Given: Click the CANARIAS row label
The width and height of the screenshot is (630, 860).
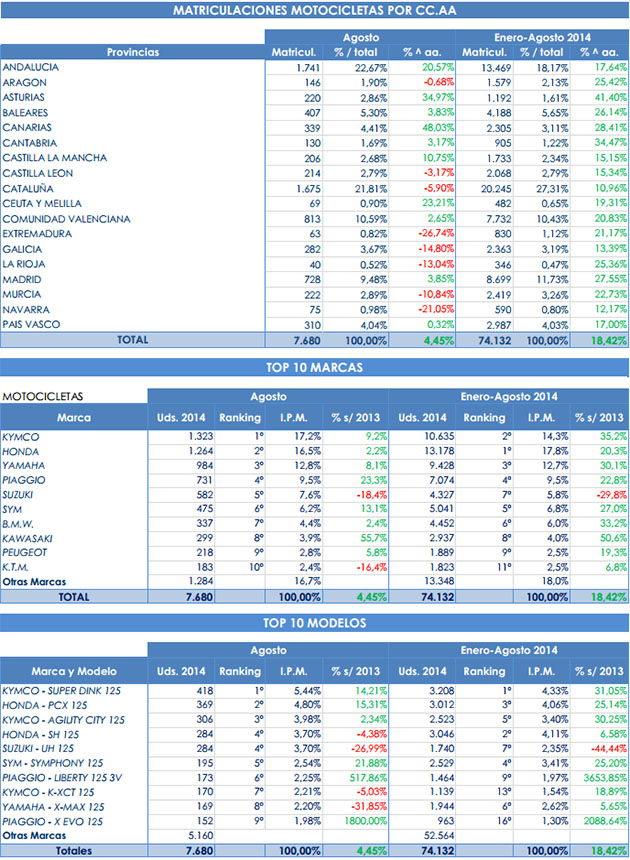Looking at the screenshot, I should pyautogui.click(x=27, y=127).
